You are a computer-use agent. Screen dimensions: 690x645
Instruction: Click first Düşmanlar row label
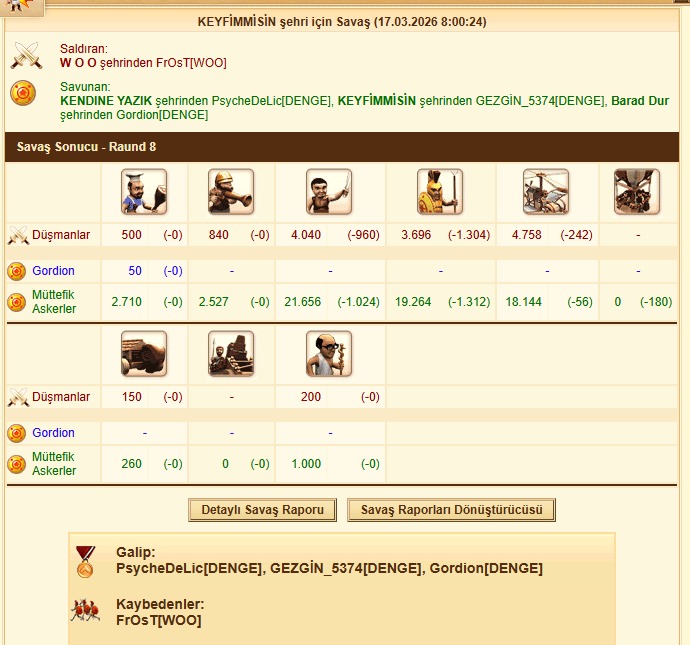61,235
